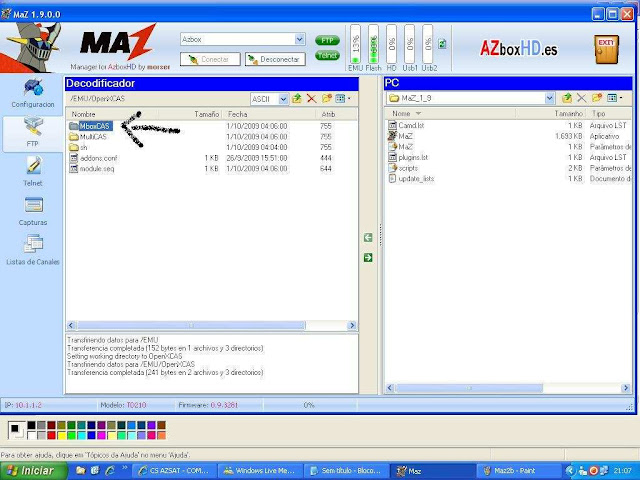Click the EXIT door icon
Viewport: 640px width, 480px height.
(x=606, y=49)
